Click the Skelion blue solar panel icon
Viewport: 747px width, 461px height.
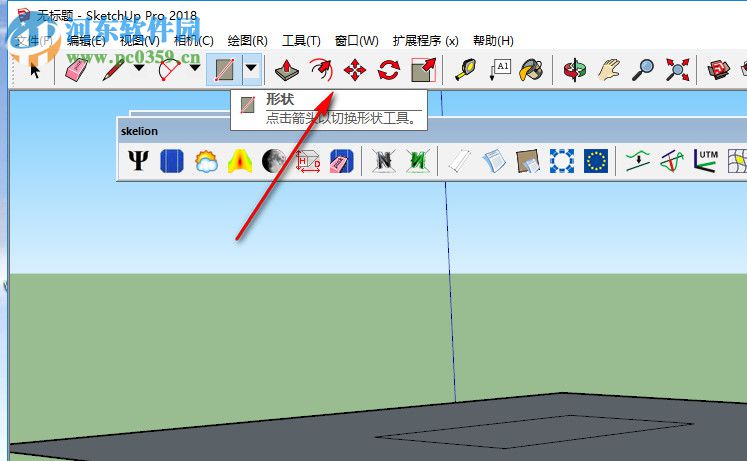pos(172,161)
